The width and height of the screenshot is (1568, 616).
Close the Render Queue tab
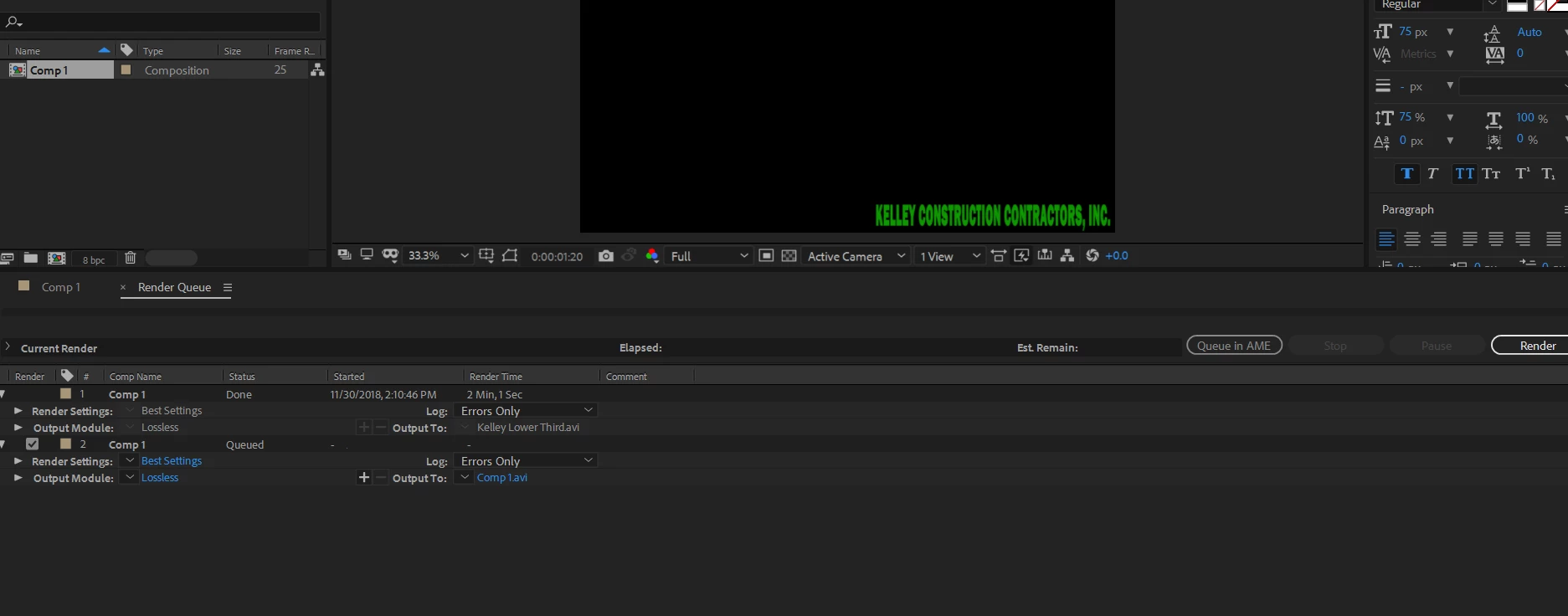(x=123, y=287)
